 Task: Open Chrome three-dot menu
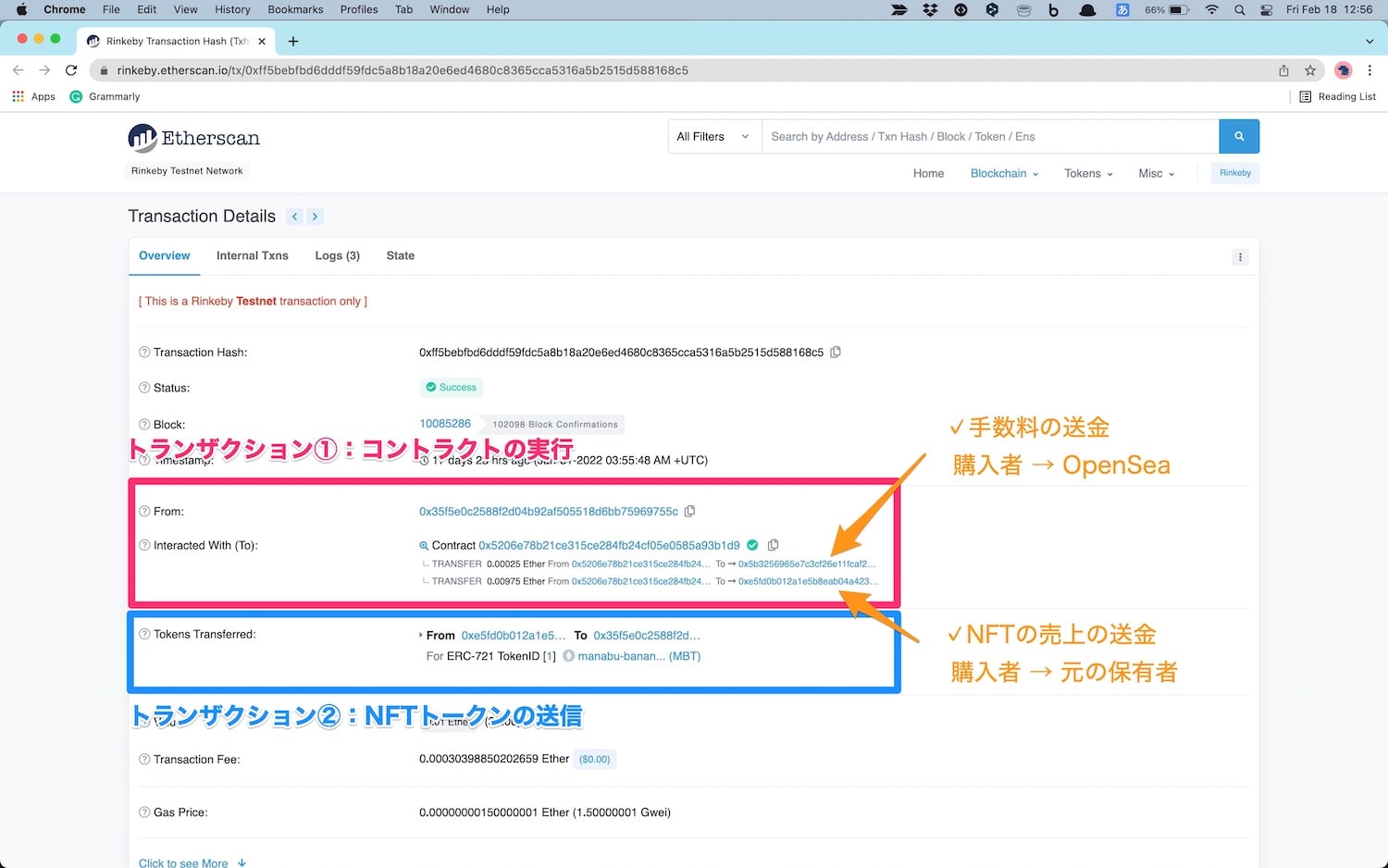pos(1370,70)
